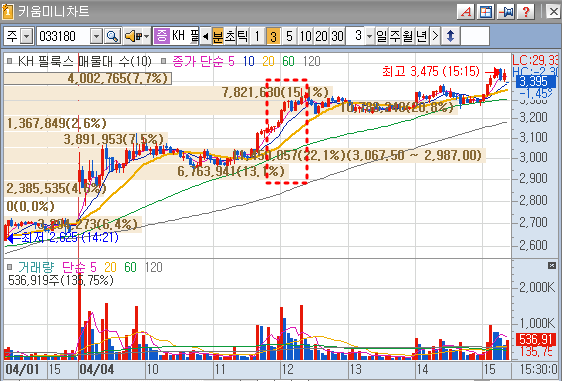Open the dropdown next to speaker icon

click(x=147, y=36)
